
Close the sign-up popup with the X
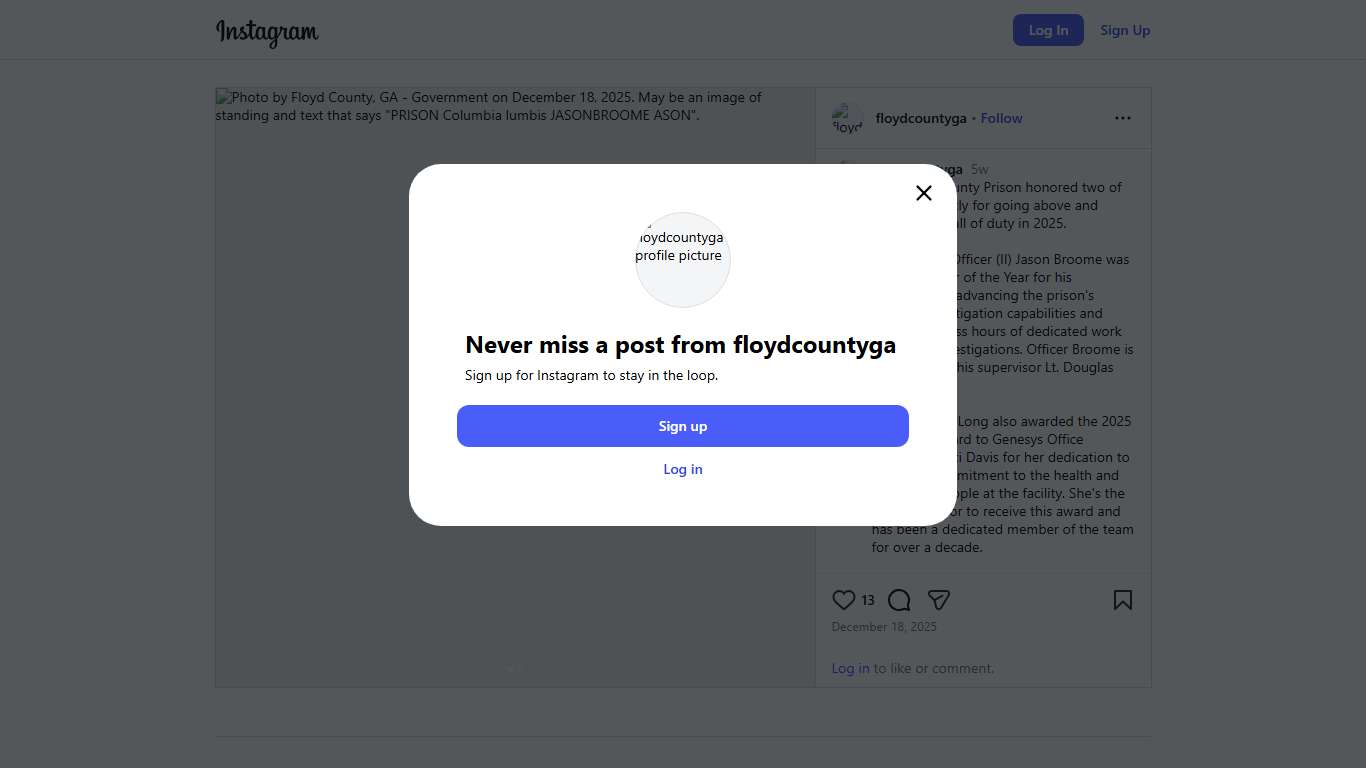(x=923, y=193)
